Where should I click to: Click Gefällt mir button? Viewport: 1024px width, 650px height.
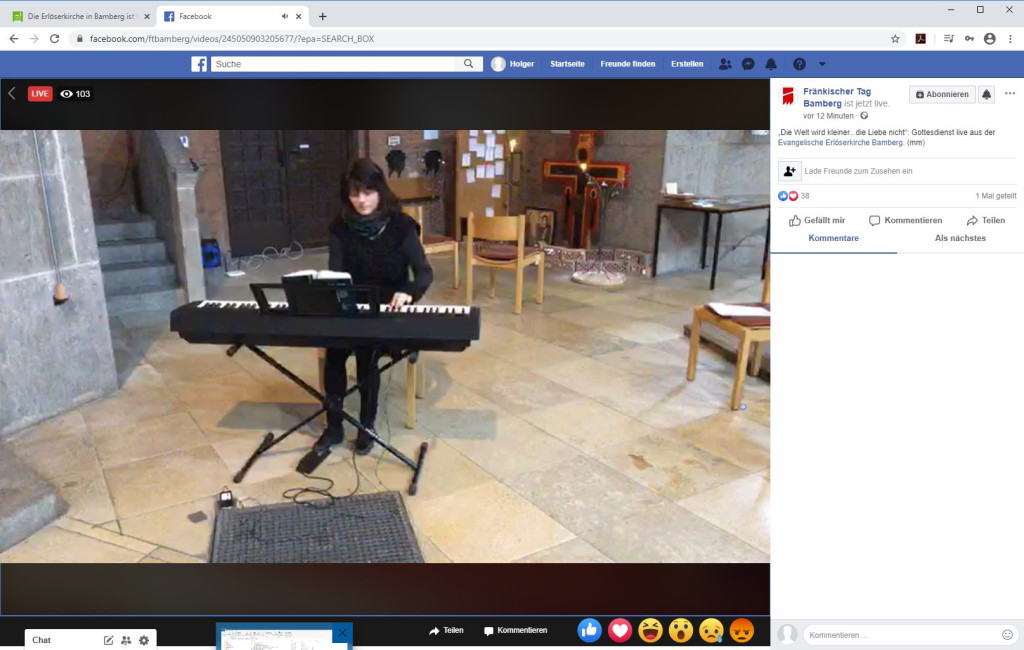(x=817, y=220)
